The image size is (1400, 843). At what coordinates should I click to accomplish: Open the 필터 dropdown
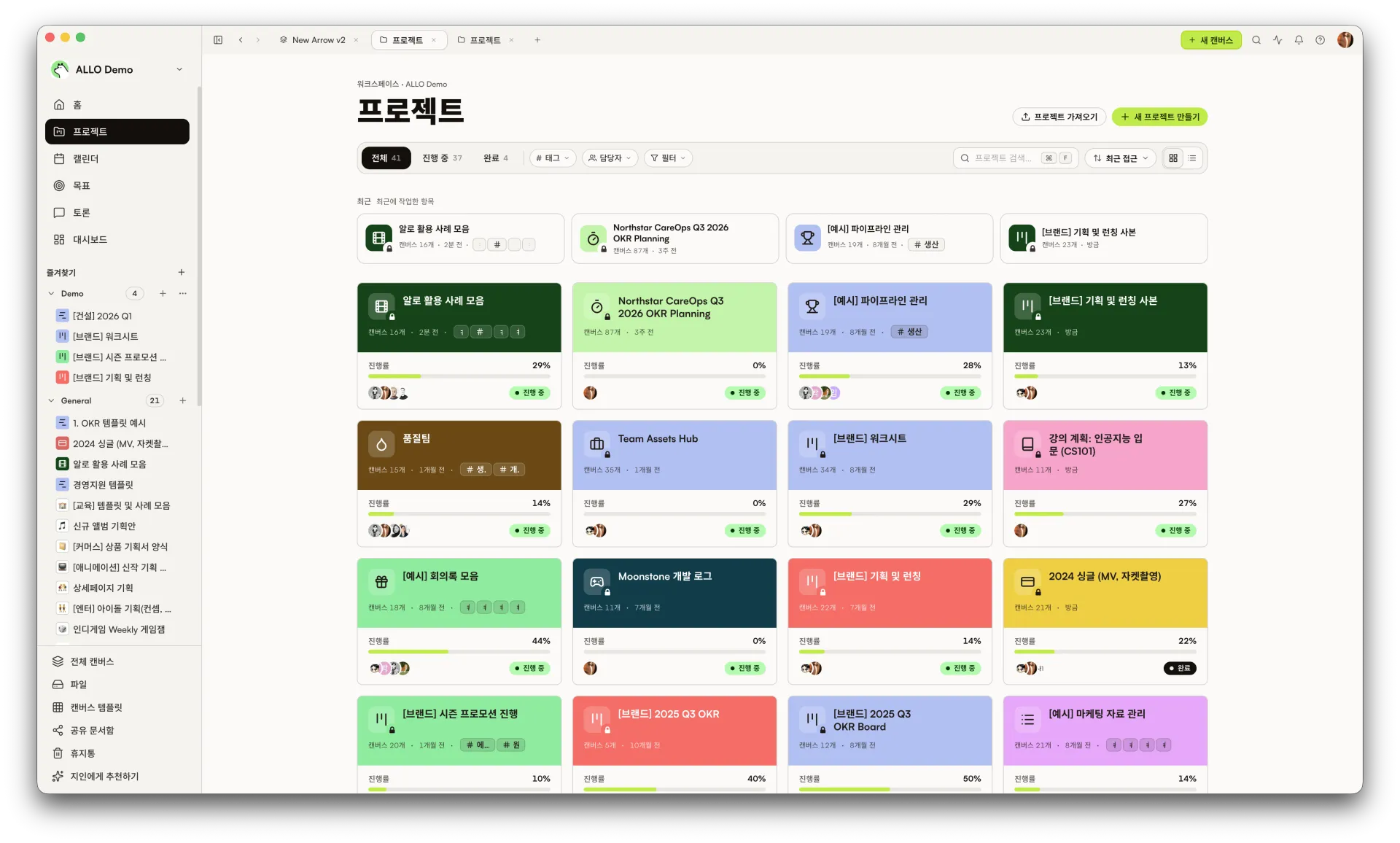668,158
